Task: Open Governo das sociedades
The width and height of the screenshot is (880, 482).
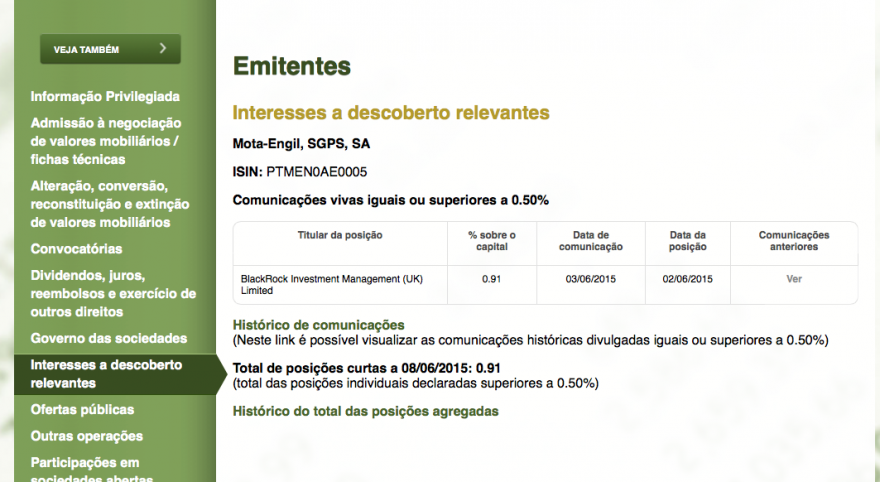Action: click(x=108, y=338)
